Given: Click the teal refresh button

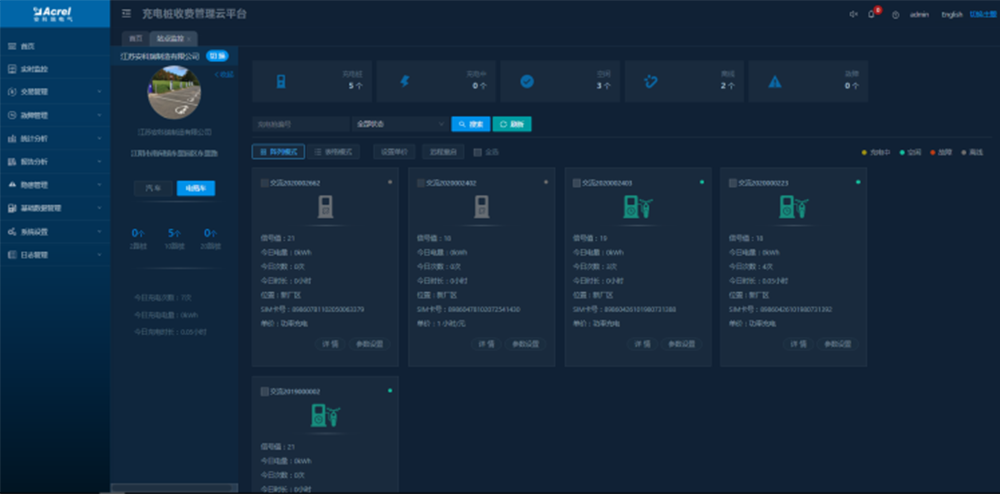Looking at the screenshot, I should pos(511,124).
